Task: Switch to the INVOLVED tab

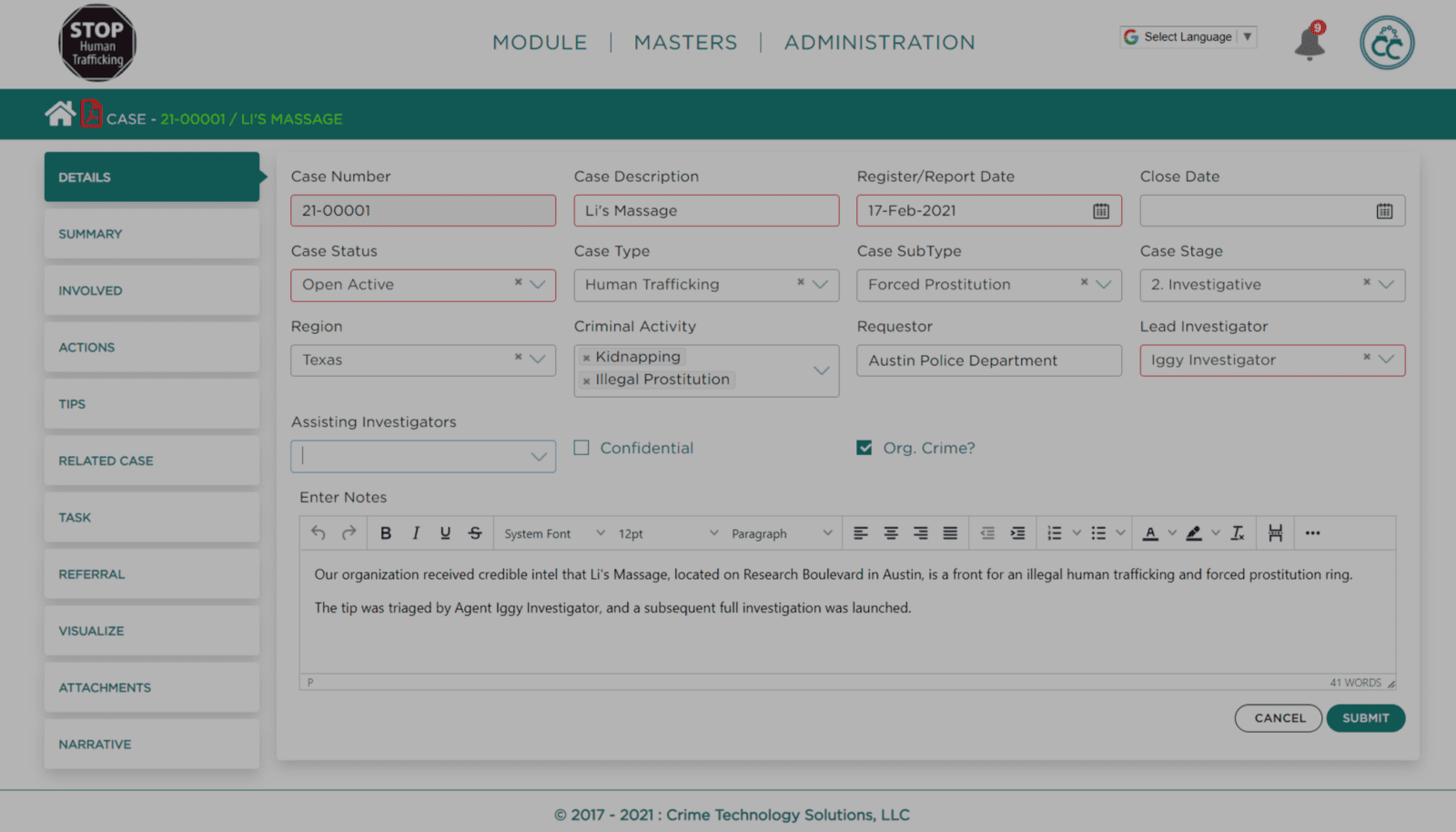Action: click(x=152, y=290)
